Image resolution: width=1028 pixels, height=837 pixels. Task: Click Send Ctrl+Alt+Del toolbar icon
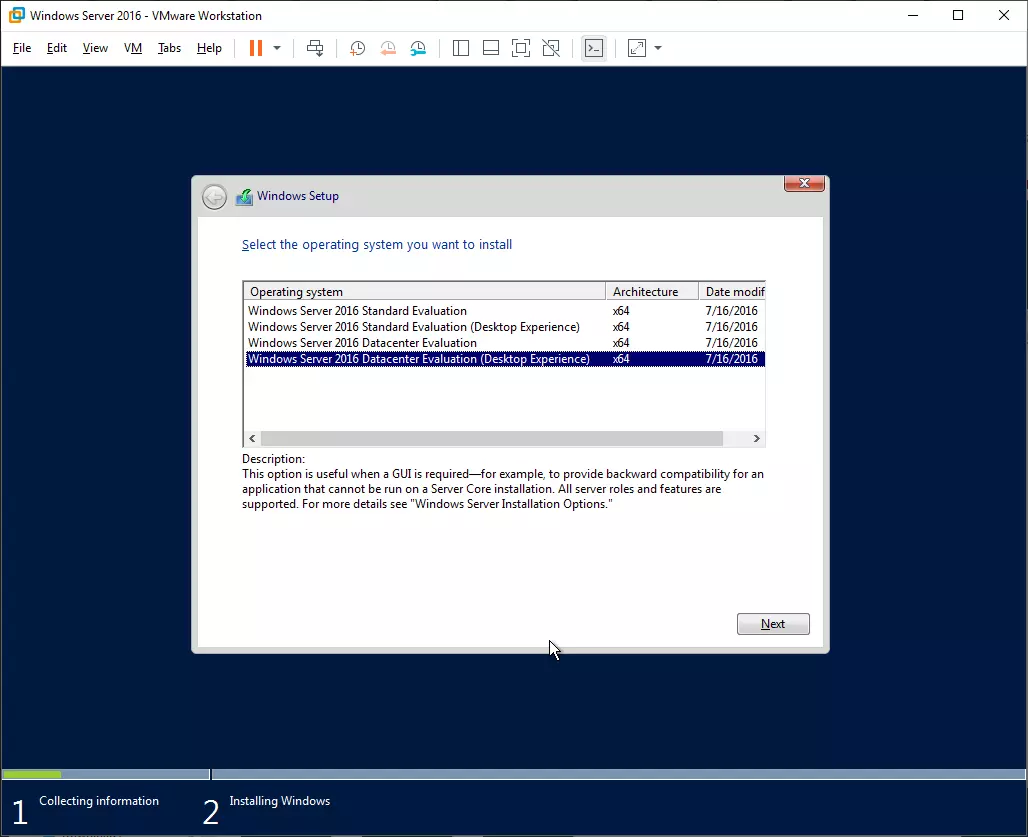point(315,48)
